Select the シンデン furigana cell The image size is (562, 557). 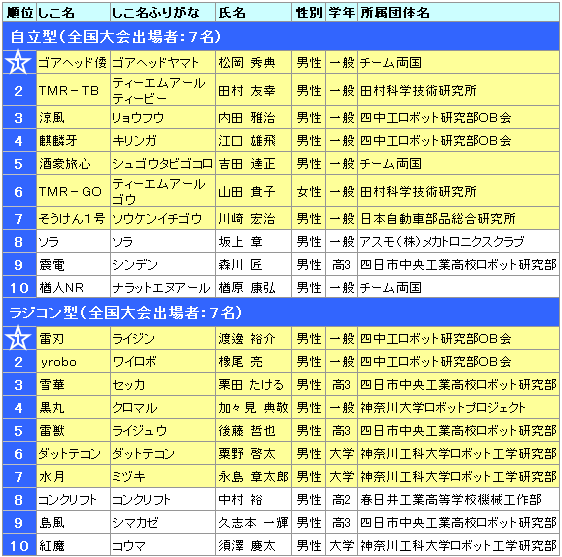(x=163, y=265)
